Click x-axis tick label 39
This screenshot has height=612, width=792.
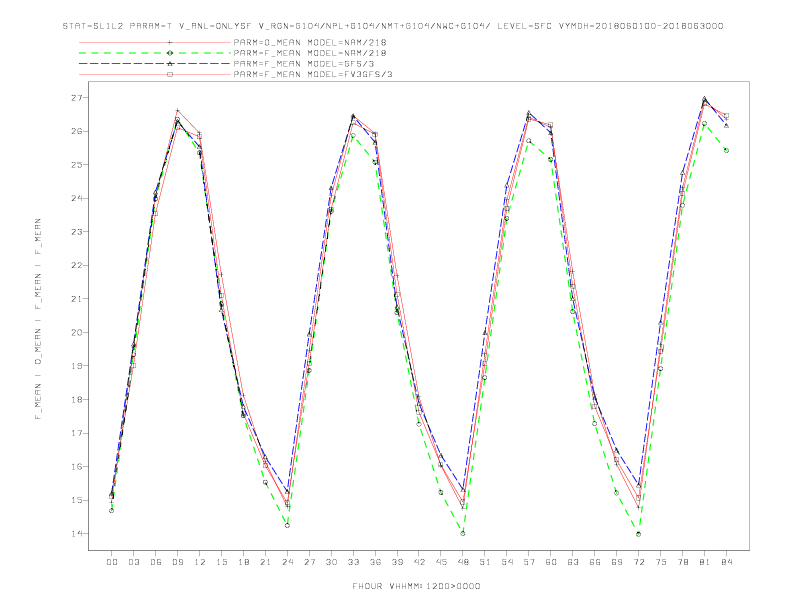click(x=397, y=562)
